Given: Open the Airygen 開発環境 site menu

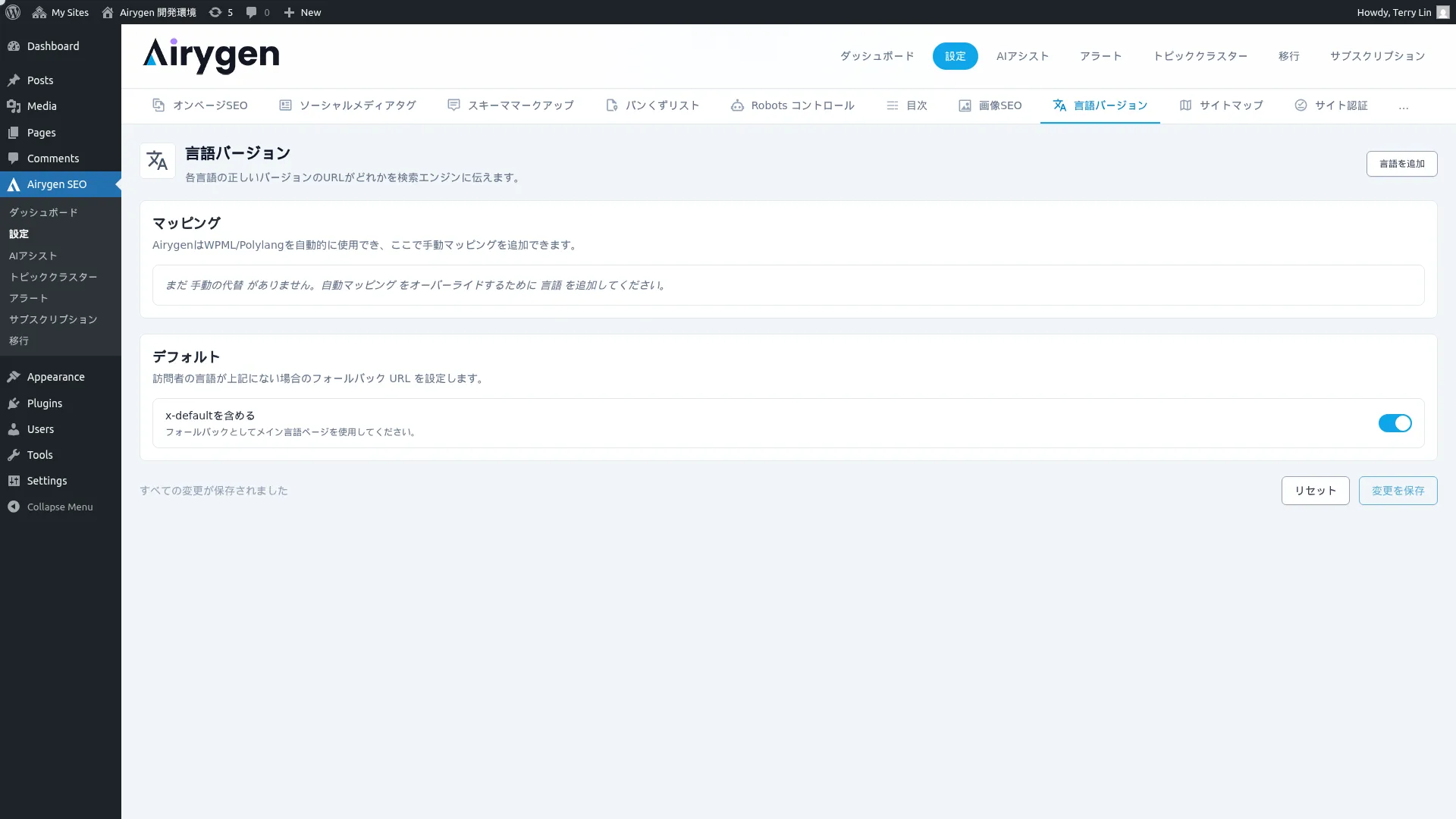Looking at the screenshot, I should tap(149, 12).
